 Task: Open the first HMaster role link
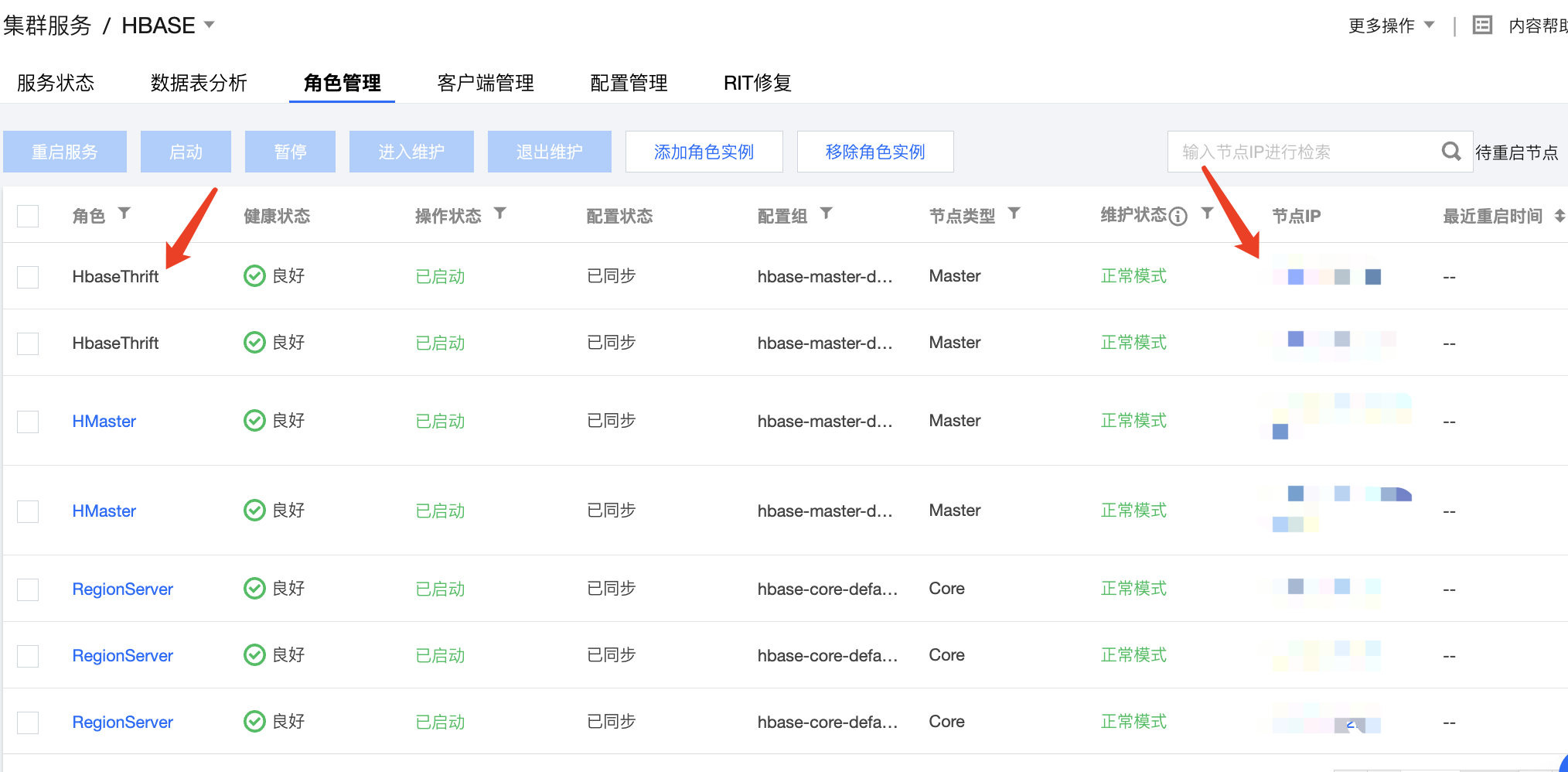click(104, 421)
